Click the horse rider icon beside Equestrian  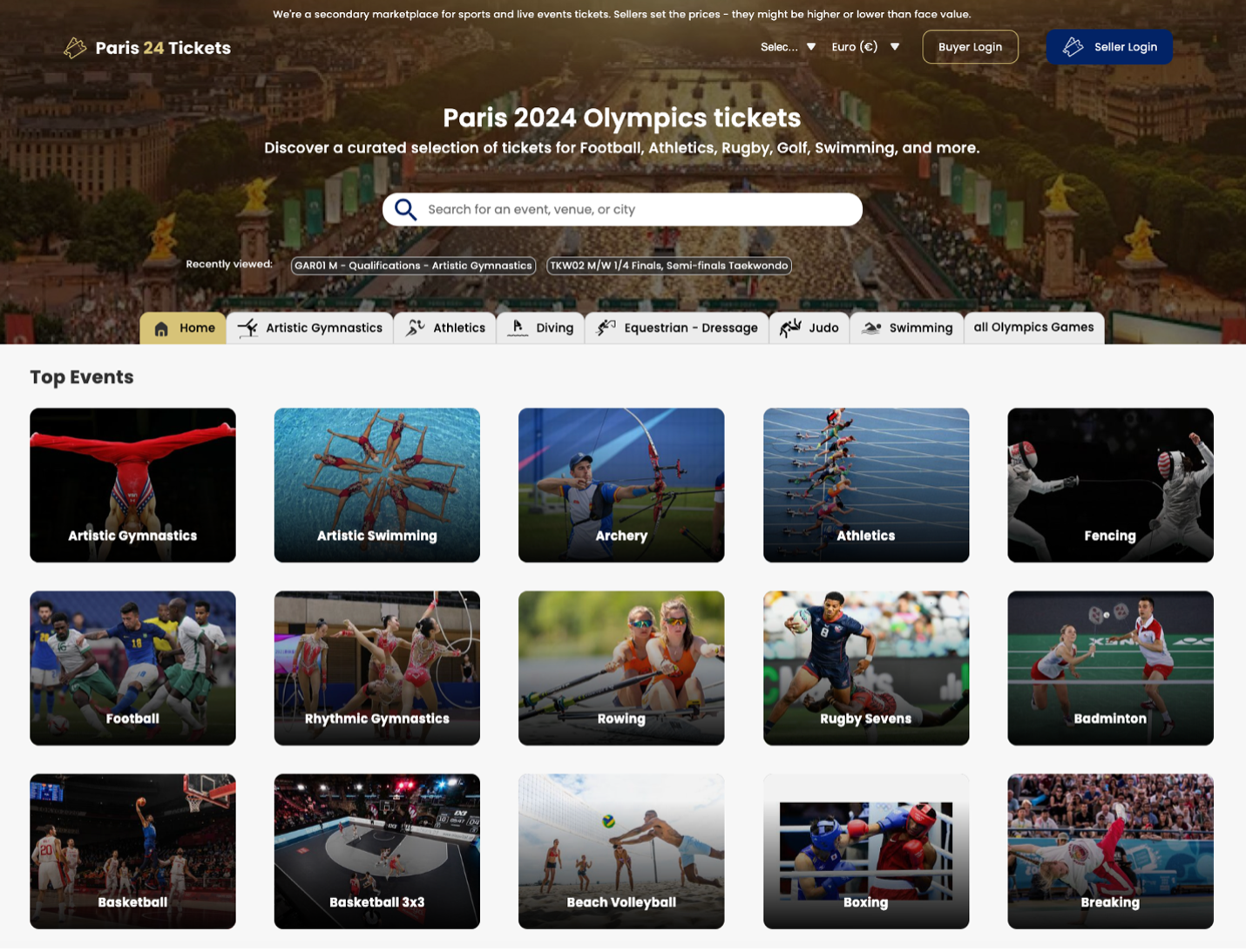pos(606,327)
